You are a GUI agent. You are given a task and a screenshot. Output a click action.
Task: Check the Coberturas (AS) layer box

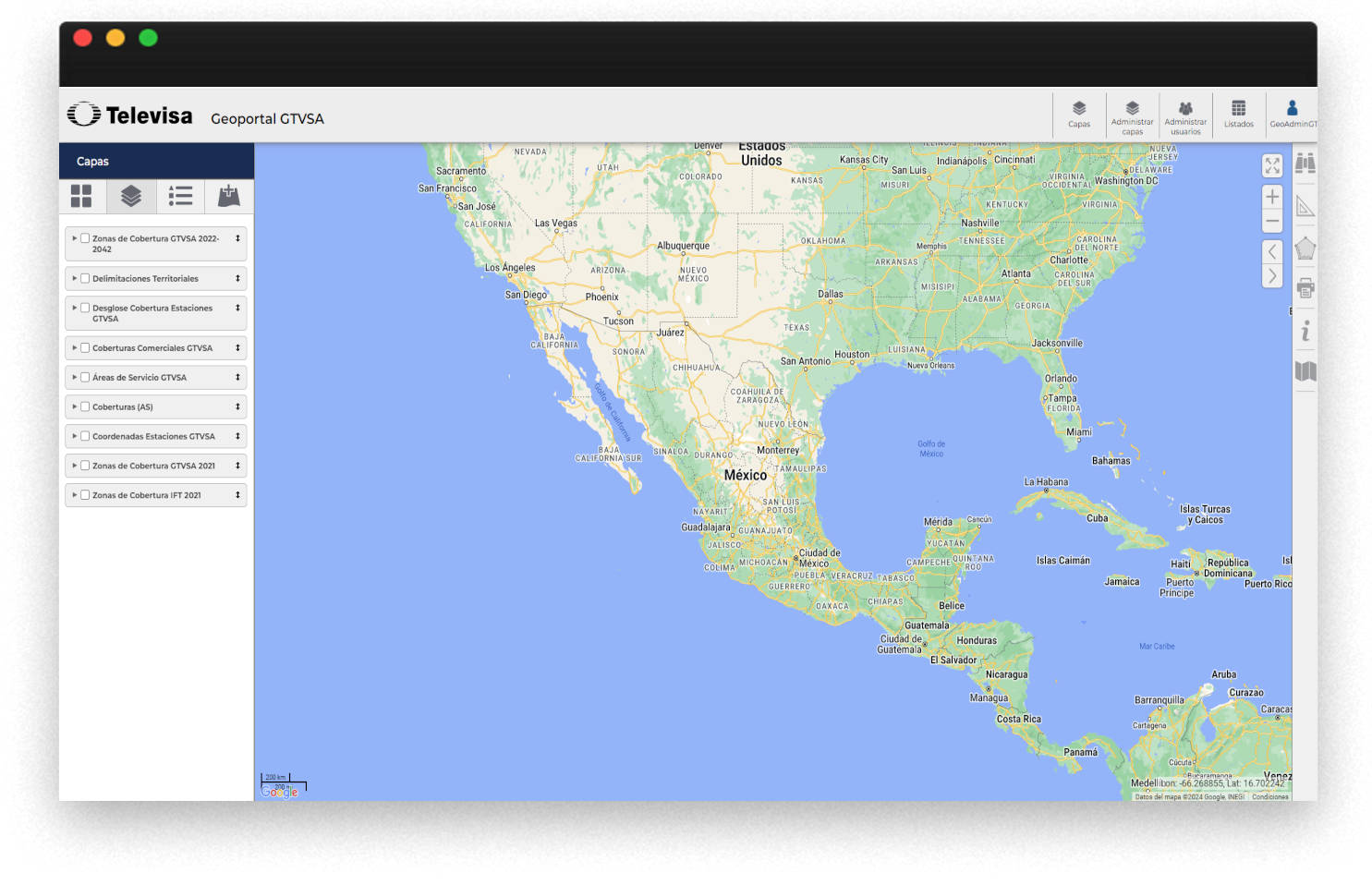coord(85,406)
